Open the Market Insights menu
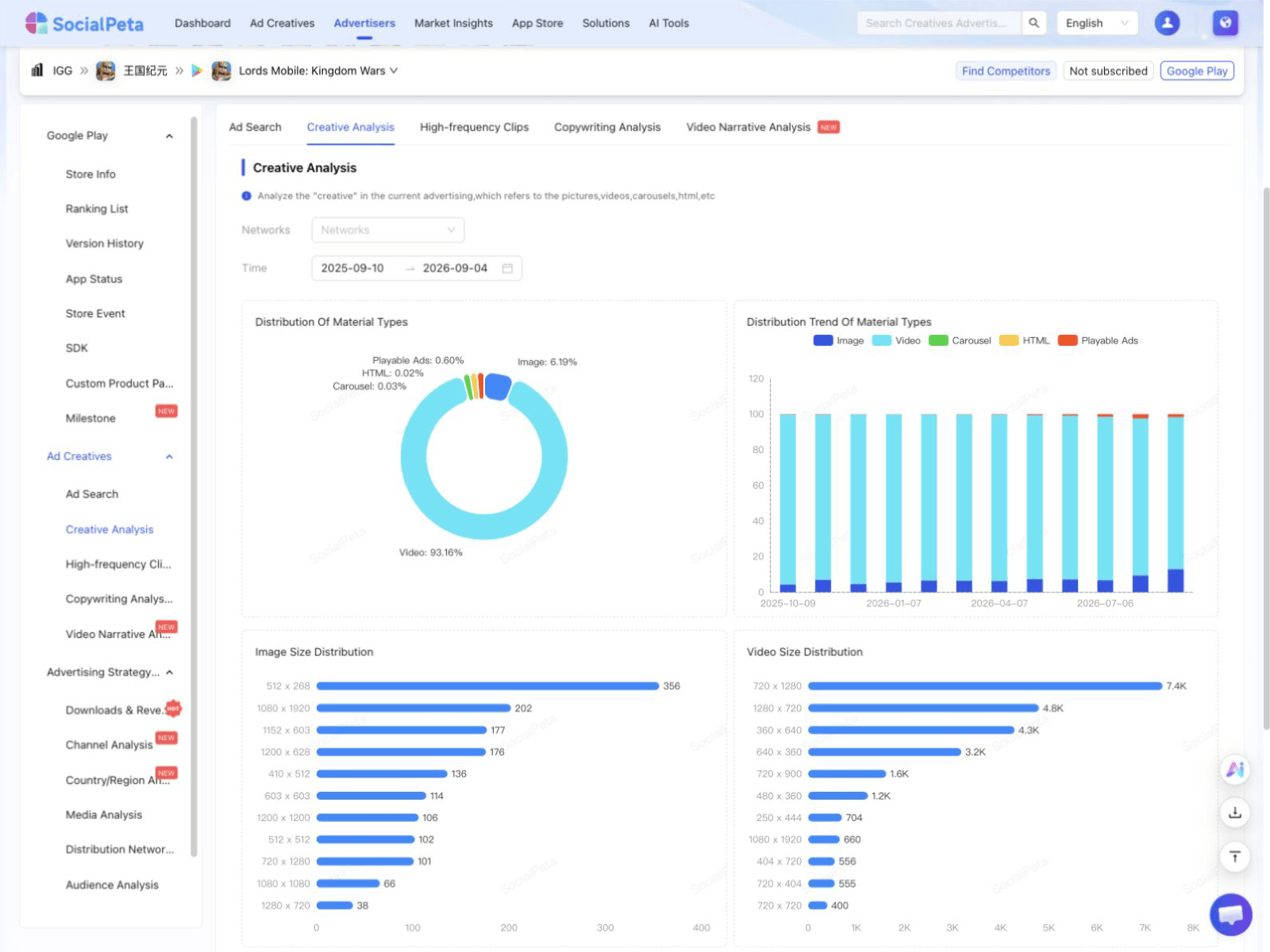This screenshot has width=1270, height=952. click(453, 23)
